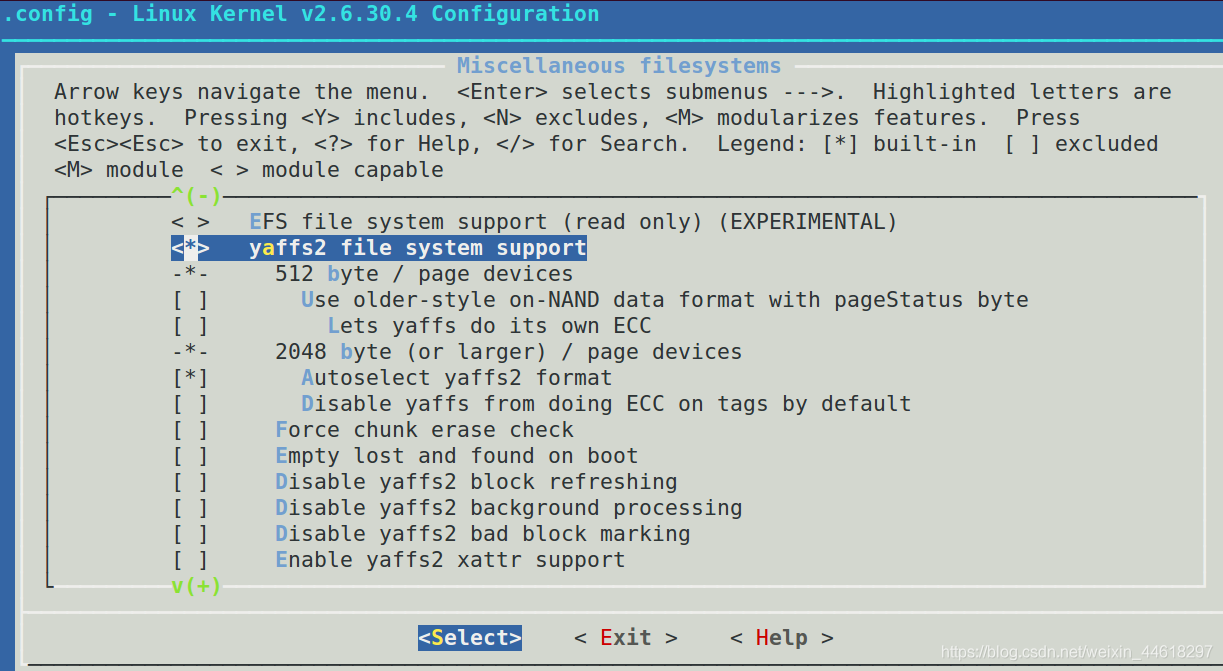Select 2048 byte (or larger) page devices

click(x=508, y=352)
